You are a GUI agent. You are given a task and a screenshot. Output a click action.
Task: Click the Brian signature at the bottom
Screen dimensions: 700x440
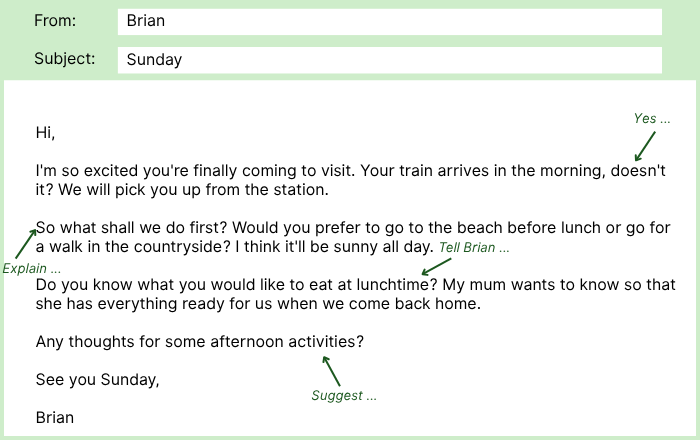tap(55, 417)
